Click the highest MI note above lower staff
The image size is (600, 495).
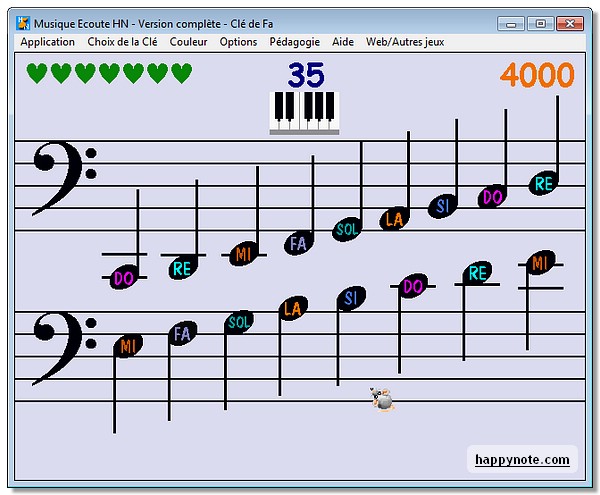pos(540,262)
